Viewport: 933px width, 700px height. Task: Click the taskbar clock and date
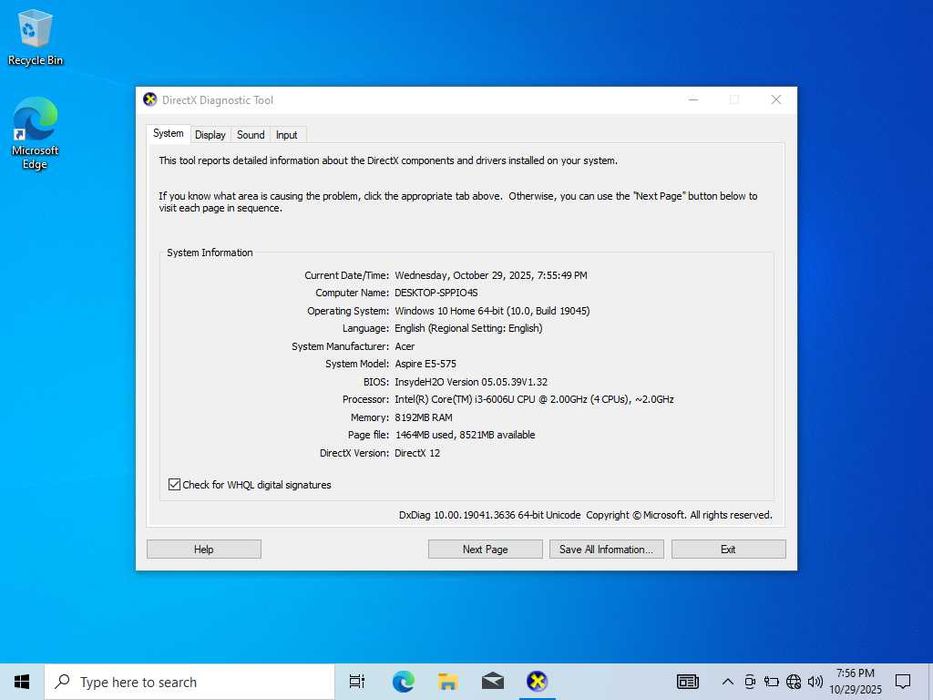855,682
